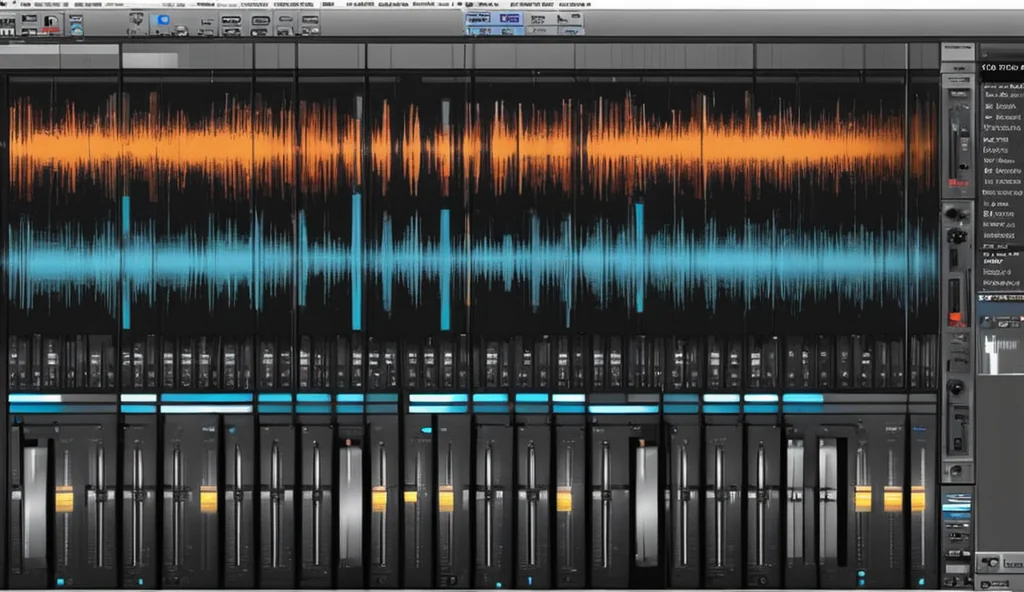This screenshot has height=592, width=1024.
Task: Click the colored icon at top-left toolbar end
Action: pos(75,24)
